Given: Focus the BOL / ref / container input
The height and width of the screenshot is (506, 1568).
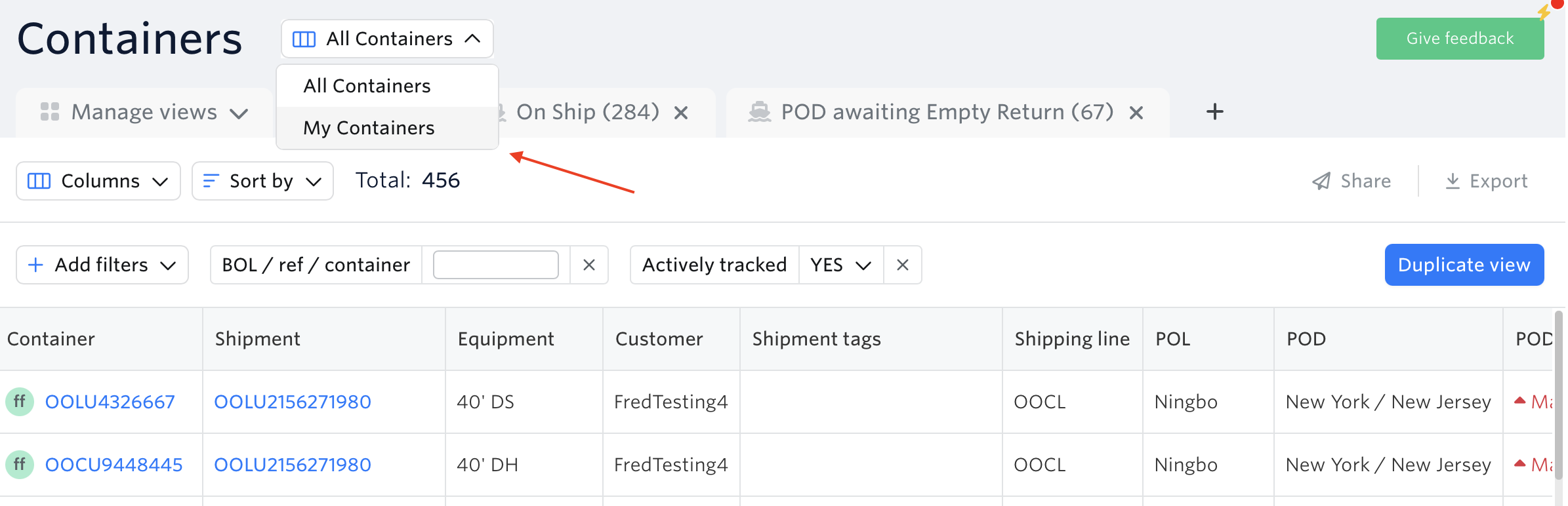Looking at the screenshot, I should [495, 265].
